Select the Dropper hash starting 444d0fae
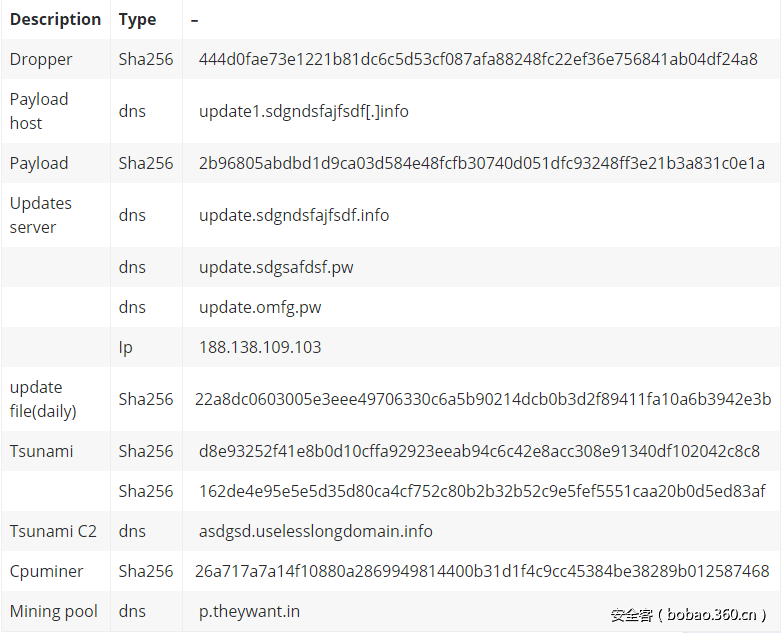 point(478,59)
